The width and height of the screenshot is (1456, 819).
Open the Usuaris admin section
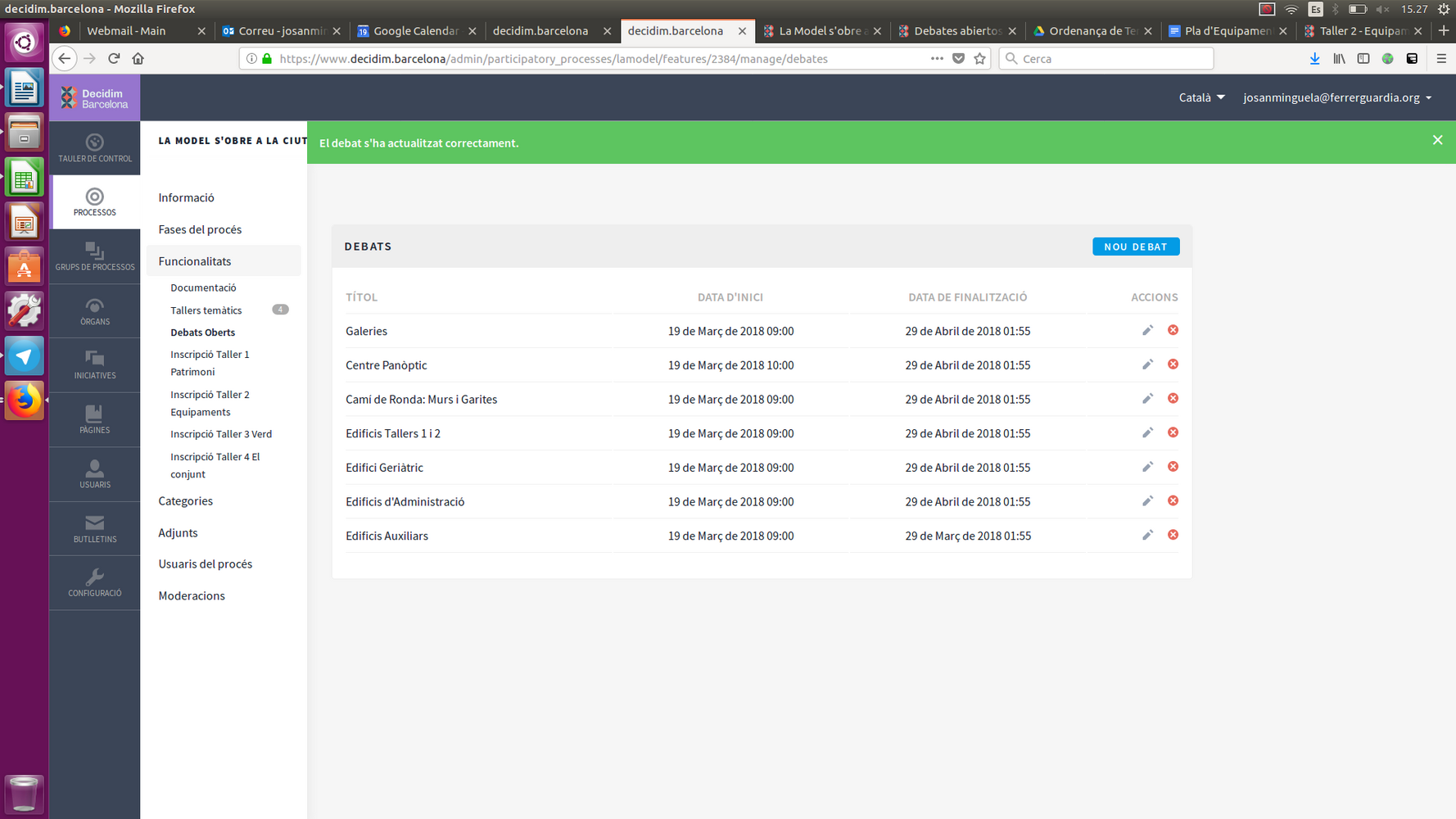point(95,474)
